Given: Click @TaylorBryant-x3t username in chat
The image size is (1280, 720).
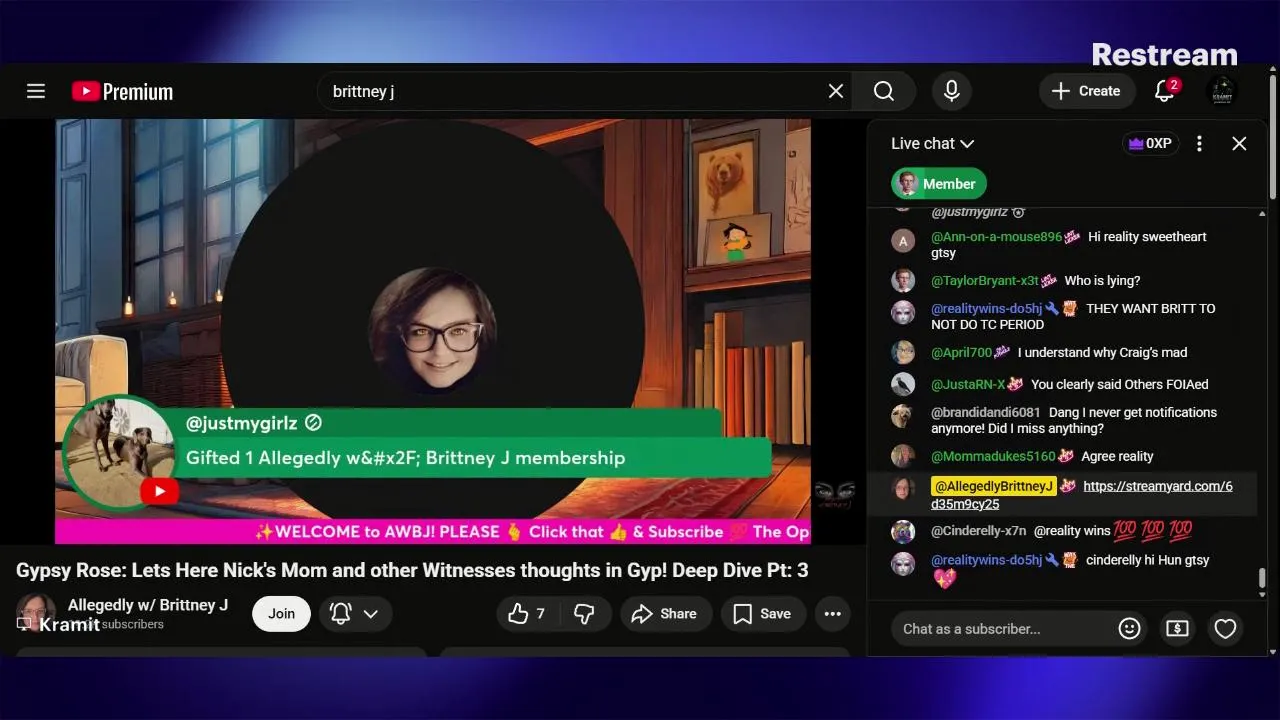Looking at the screenshot, I should pos(984,281).
